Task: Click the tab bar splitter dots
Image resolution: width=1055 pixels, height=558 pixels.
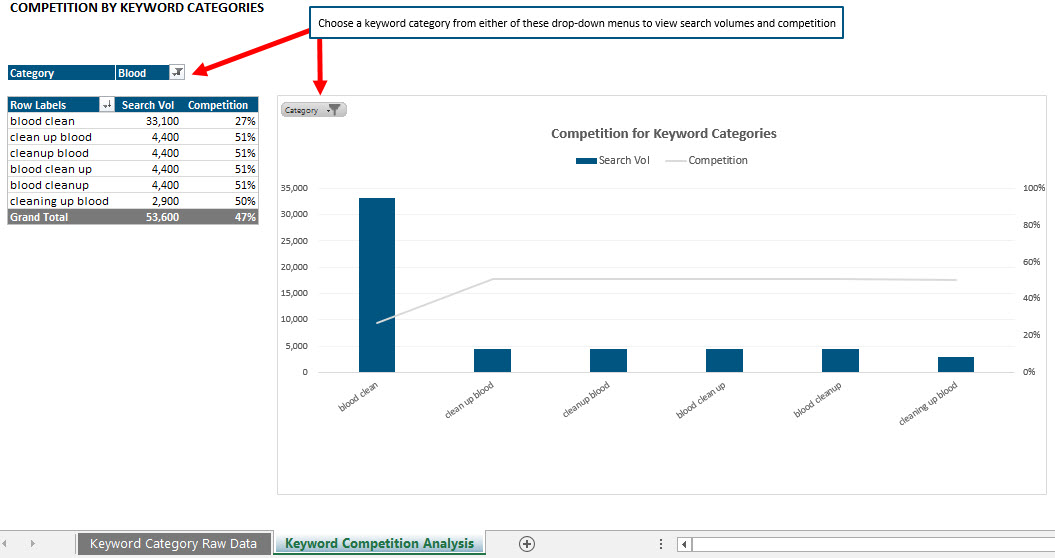Action: [x=660, y=544]
